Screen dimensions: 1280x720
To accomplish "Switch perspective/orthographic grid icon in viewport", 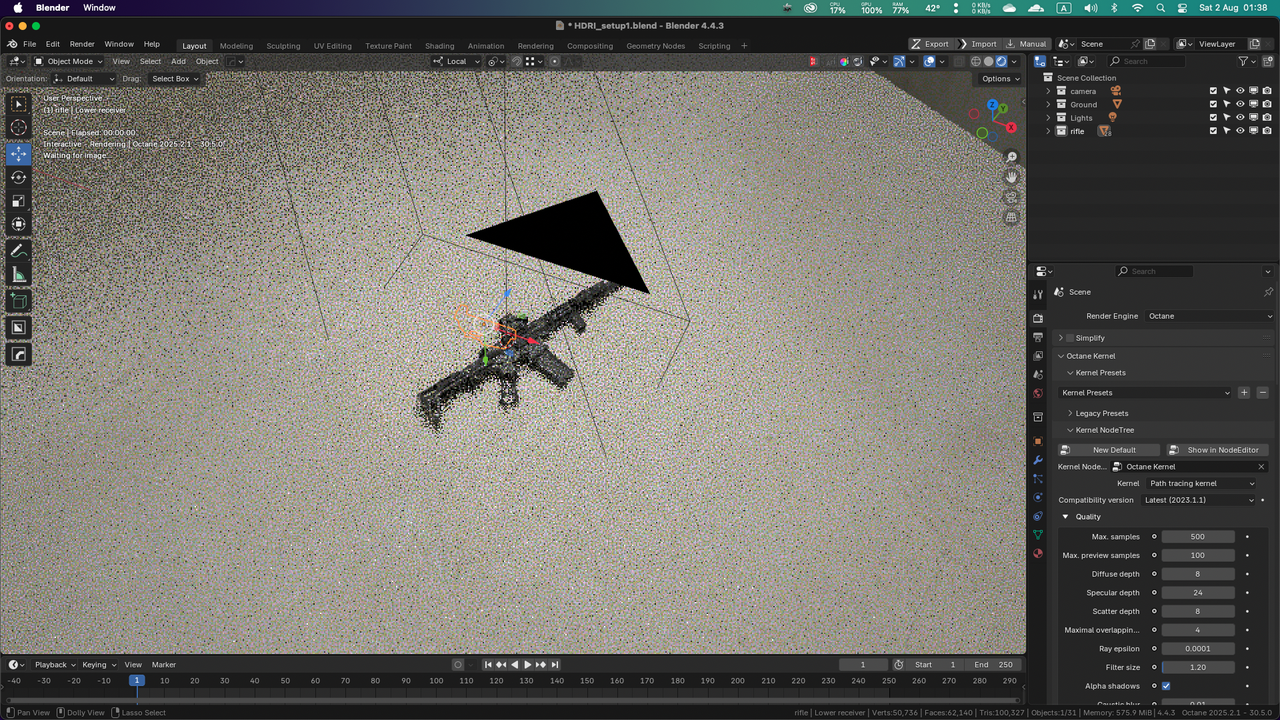I will pos(1012,217).
